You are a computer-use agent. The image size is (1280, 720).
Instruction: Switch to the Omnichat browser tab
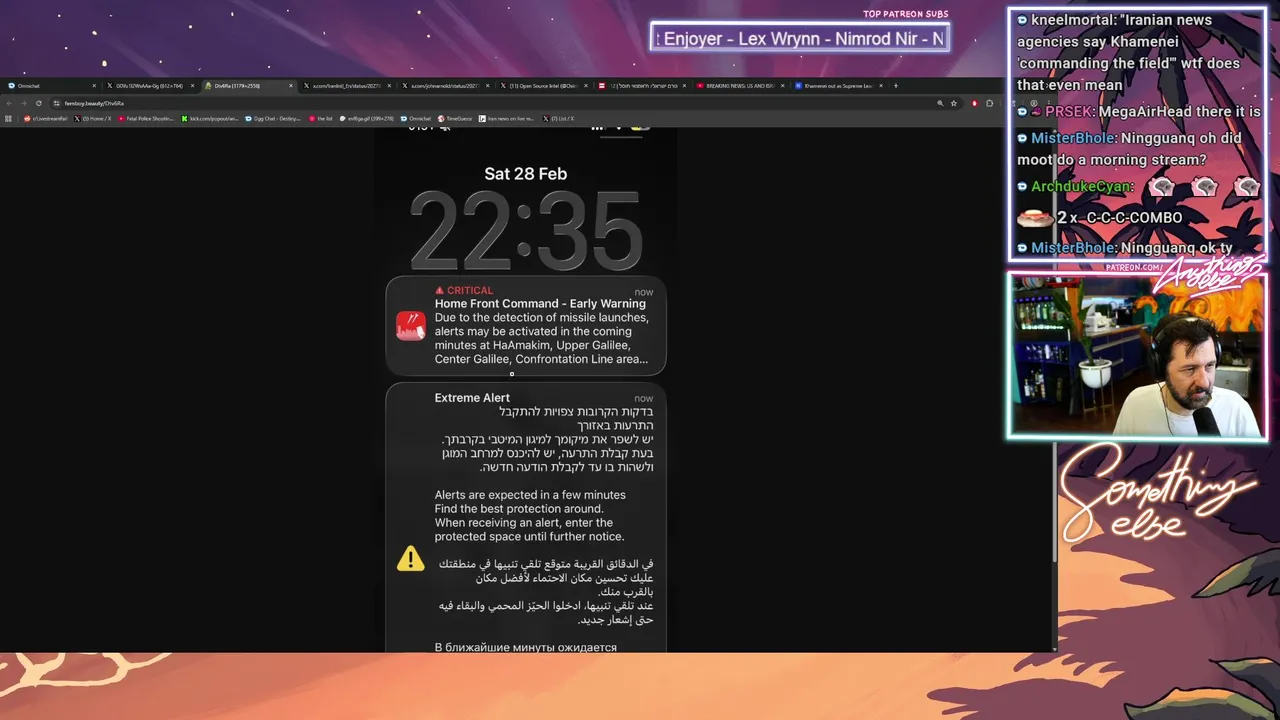click(50, 86)
